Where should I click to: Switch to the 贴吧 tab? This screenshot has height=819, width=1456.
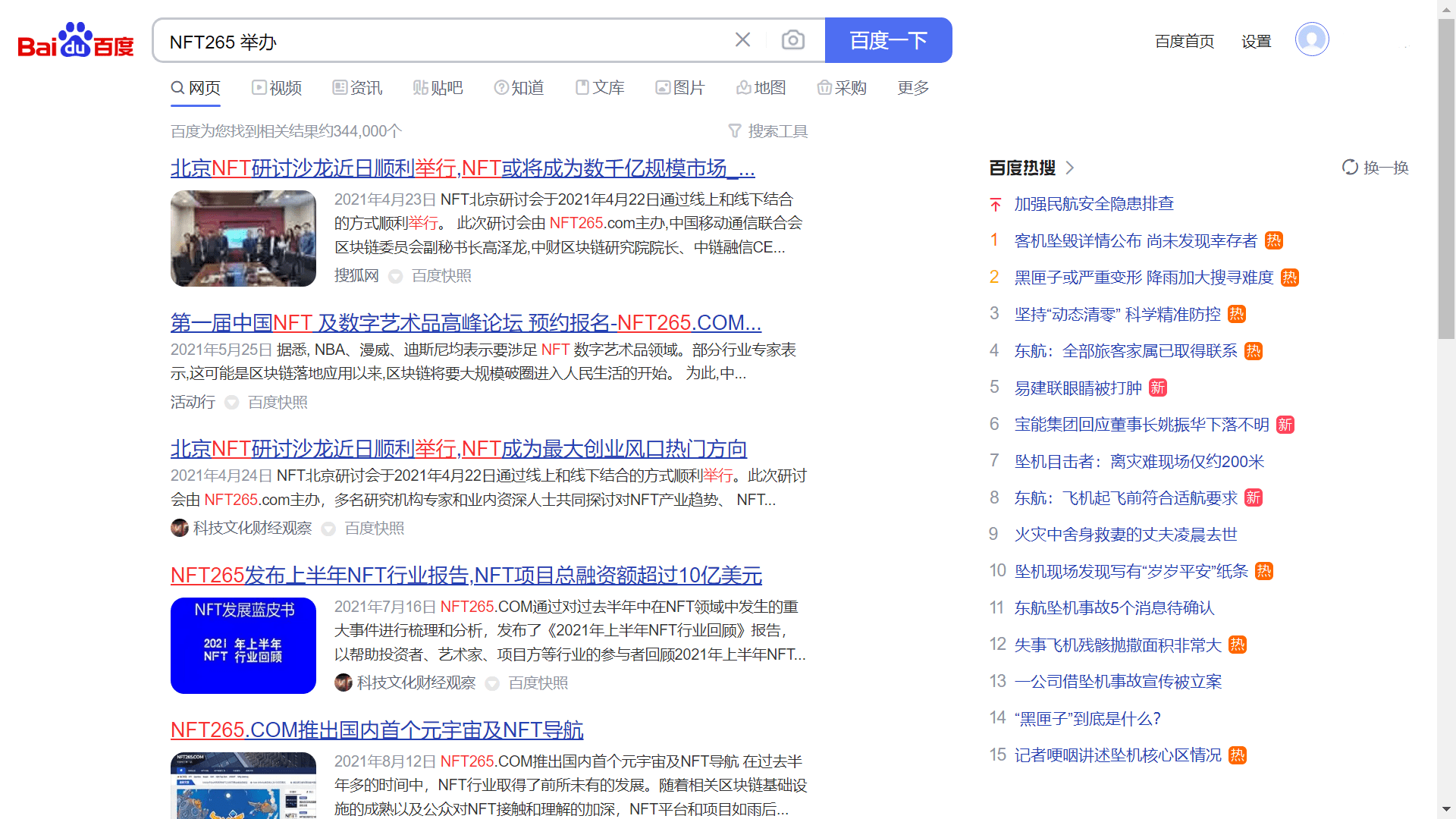(x=438, y=88)
